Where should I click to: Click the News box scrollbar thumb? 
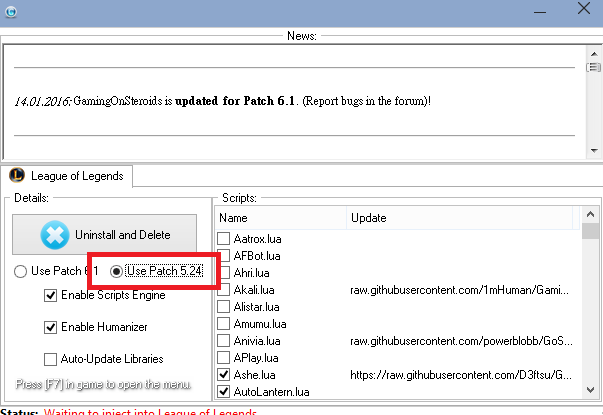[594, 67]
